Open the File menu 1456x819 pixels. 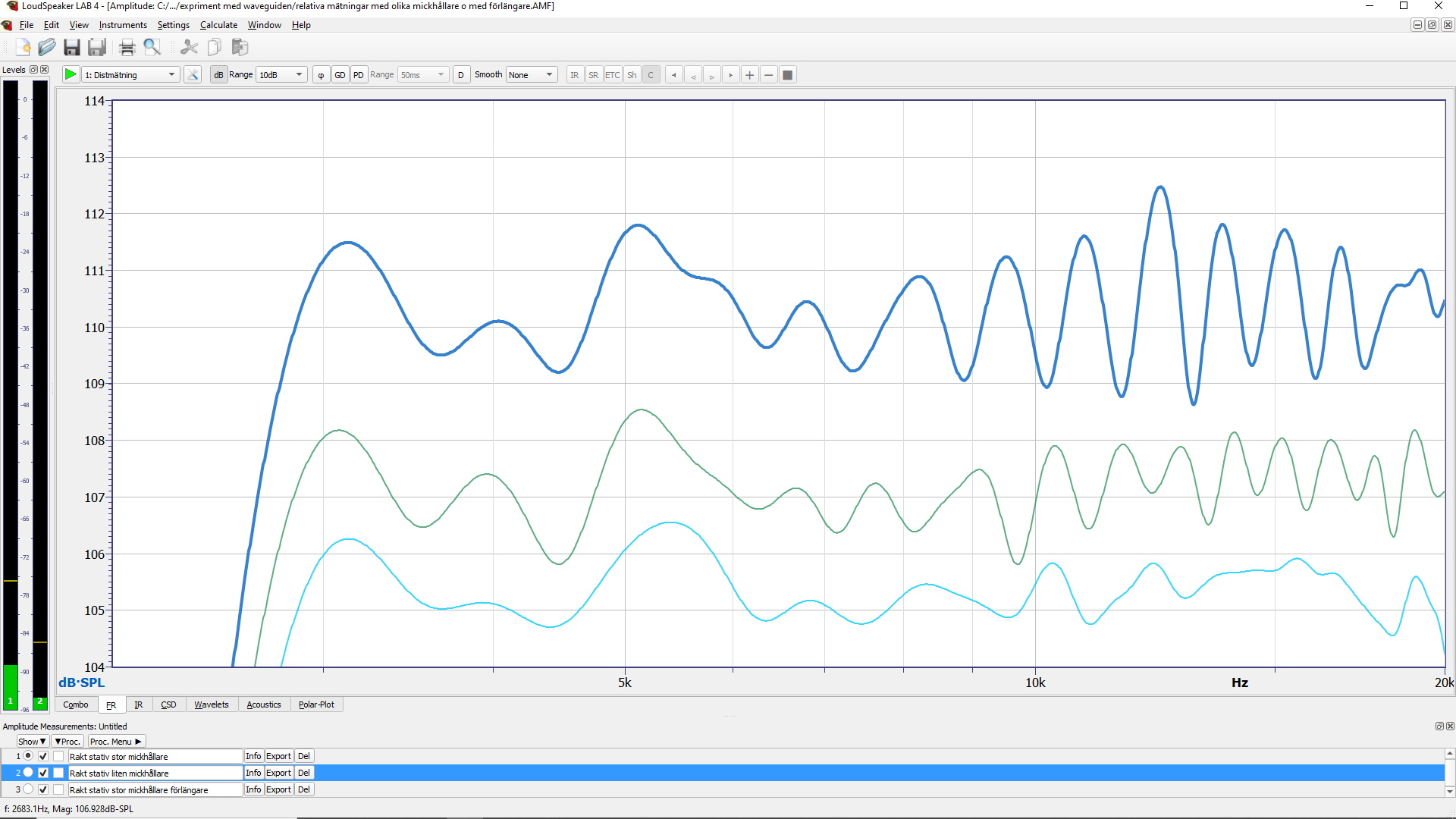[x=27, y=25]
